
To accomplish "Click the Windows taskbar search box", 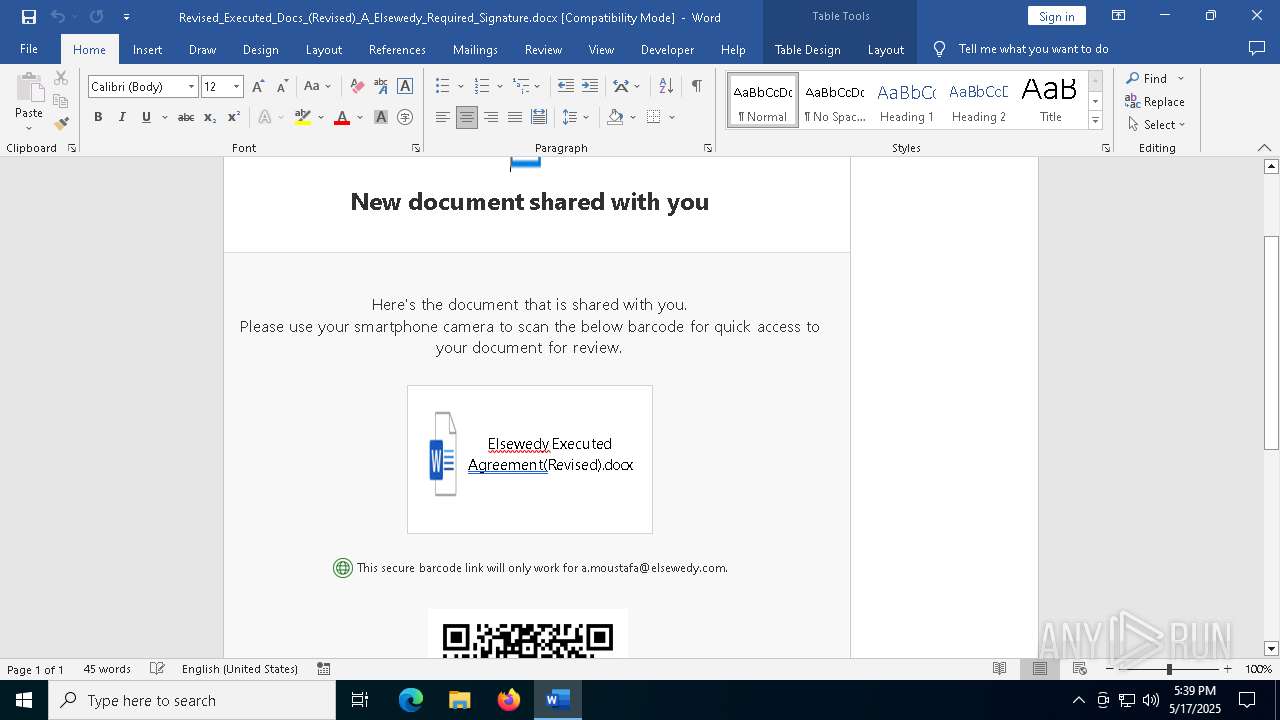I will (192, 700).
